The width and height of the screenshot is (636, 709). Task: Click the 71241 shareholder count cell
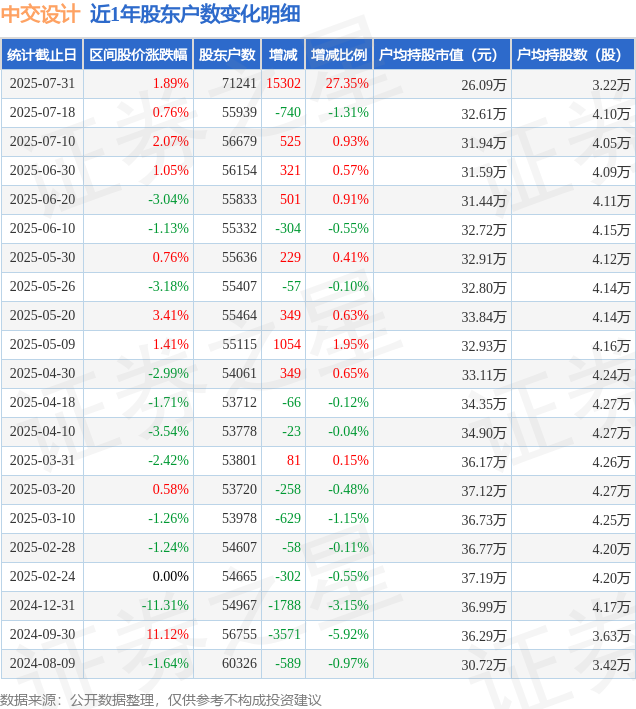click(239, 84)
